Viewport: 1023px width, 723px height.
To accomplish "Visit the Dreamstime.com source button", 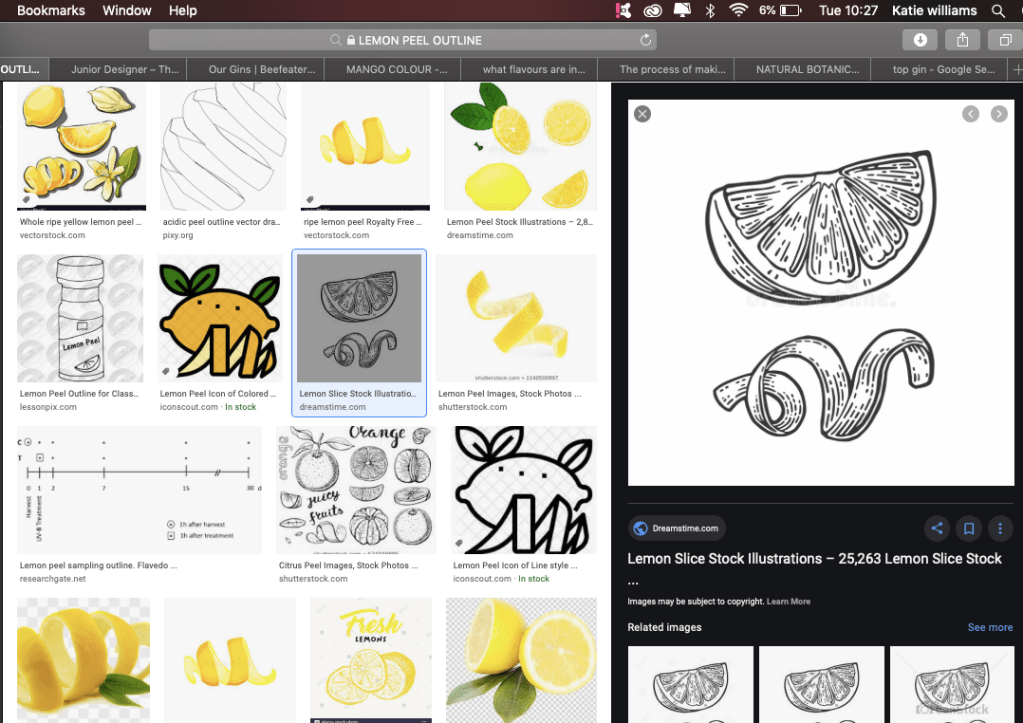I will (677, 528).
